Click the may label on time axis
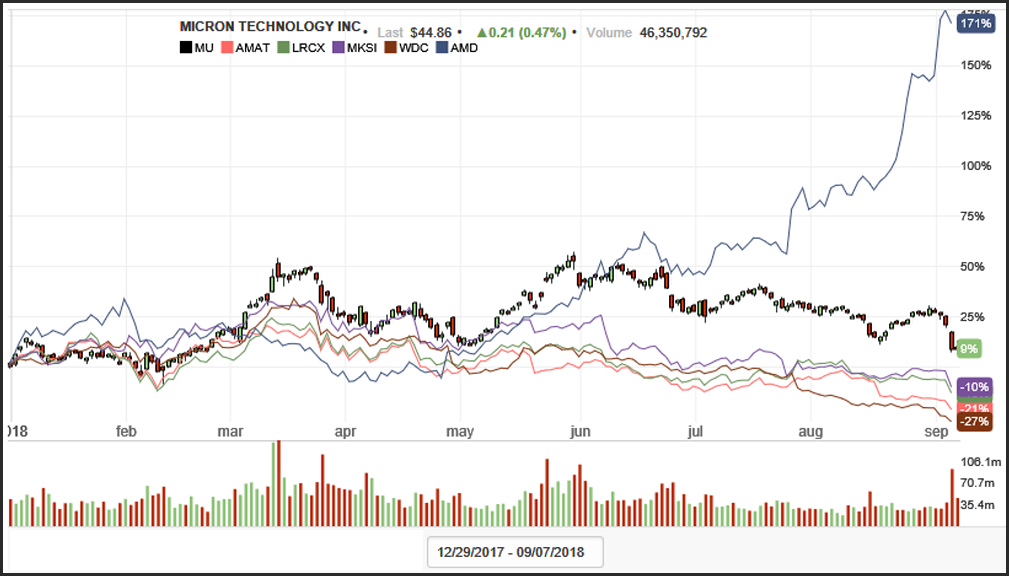The height and width of the screenshot is (576, 1009). 460,432
